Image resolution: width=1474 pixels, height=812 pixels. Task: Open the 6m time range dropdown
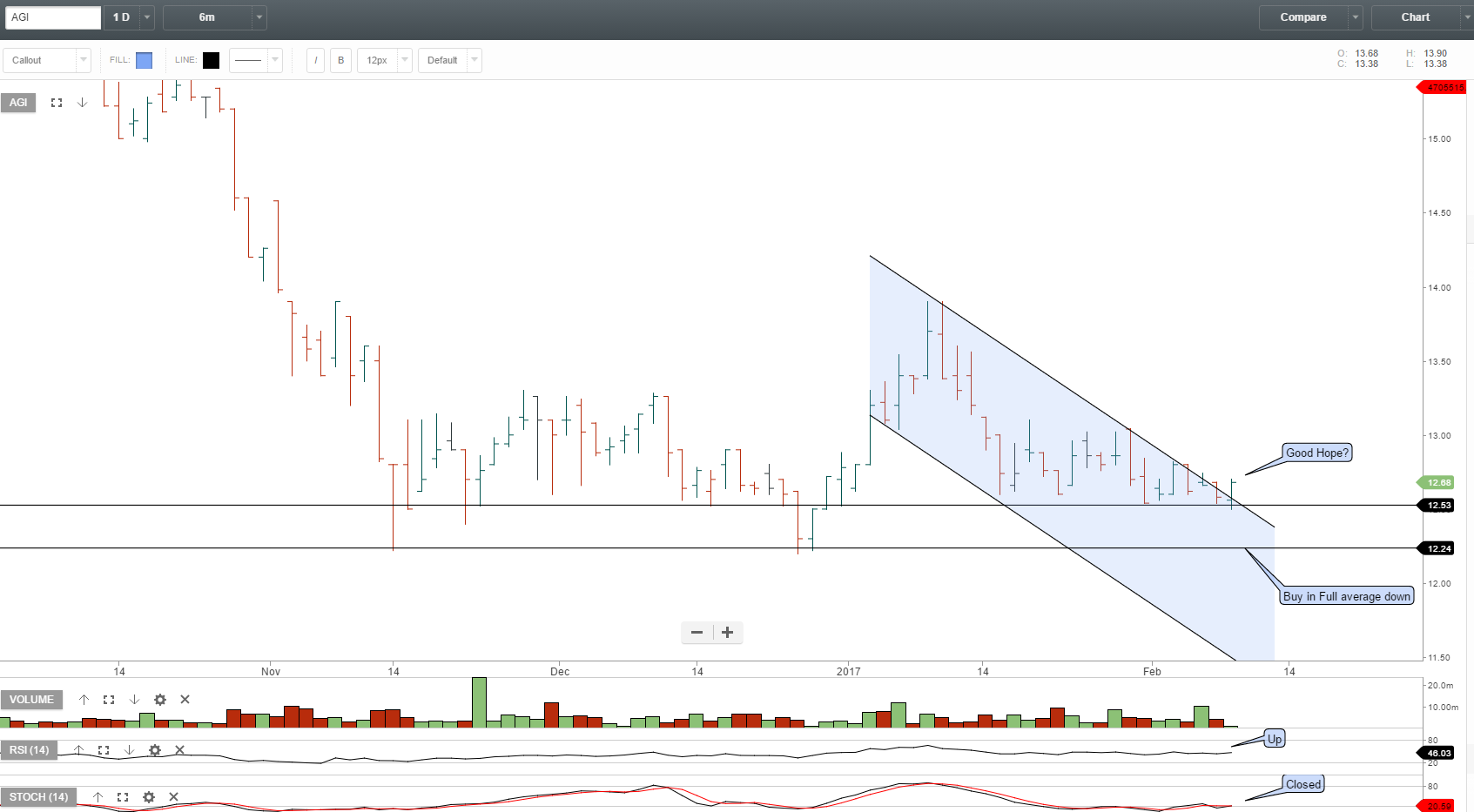(x=258, y=17)
